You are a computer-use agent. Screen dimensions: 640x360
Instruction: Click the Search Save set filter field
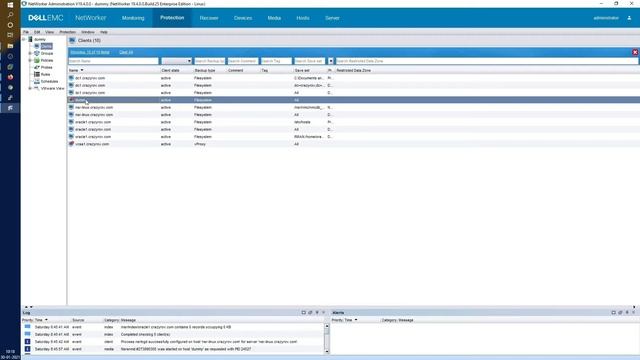[x=309, y=61]
